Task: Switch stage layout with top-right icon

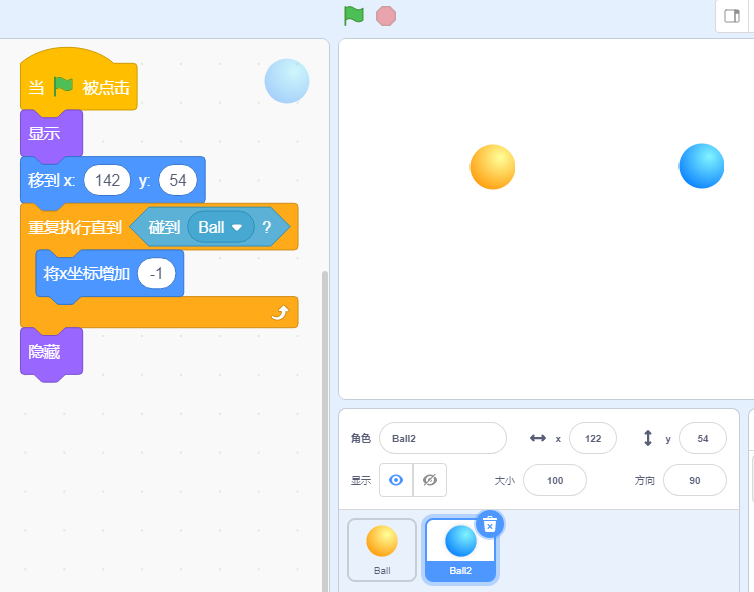Action: click(732, 16)
